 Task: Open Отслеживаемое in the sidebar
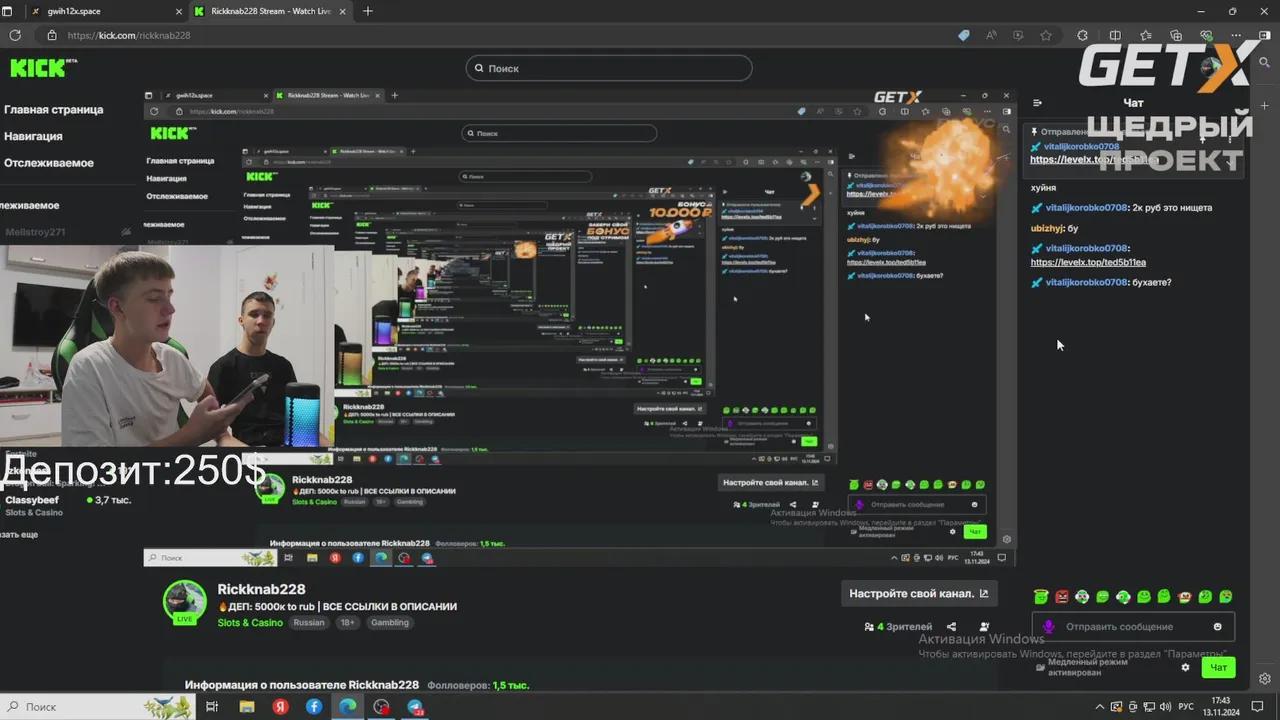pyautogui.click(x=49, y=163)
